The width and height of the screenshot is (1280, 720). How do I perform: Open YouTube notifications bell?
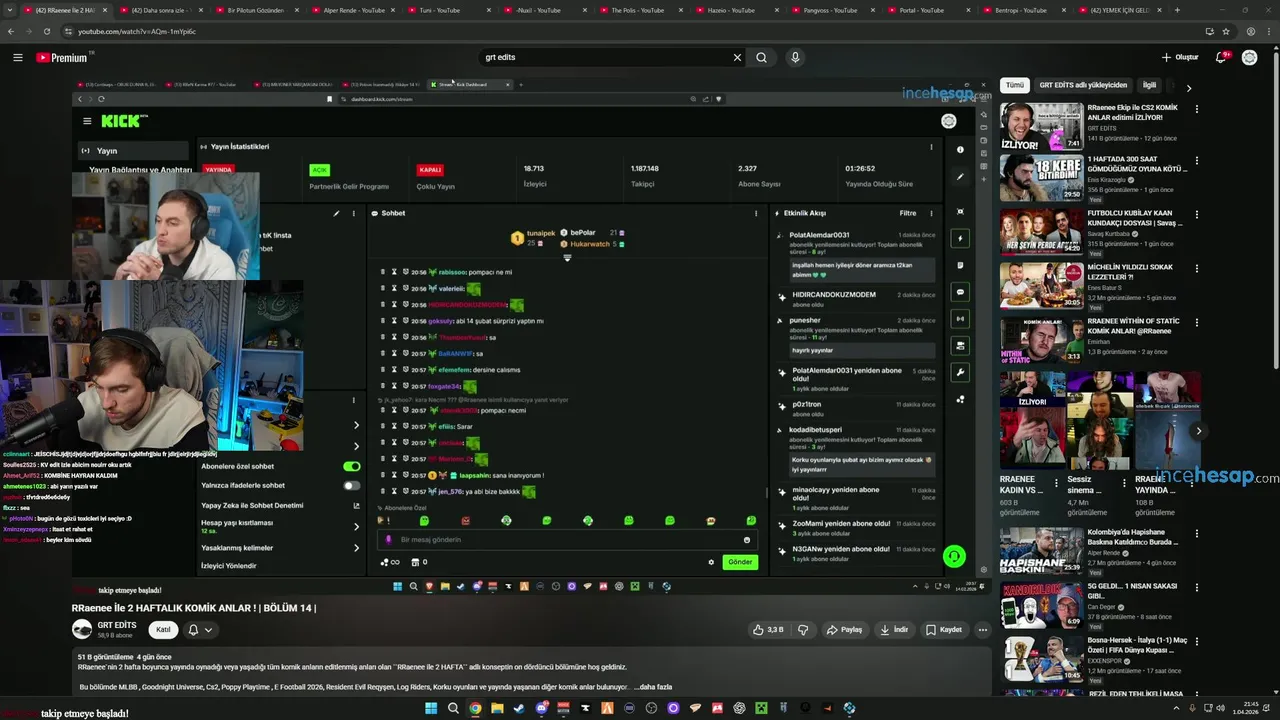coord(1221,57)
